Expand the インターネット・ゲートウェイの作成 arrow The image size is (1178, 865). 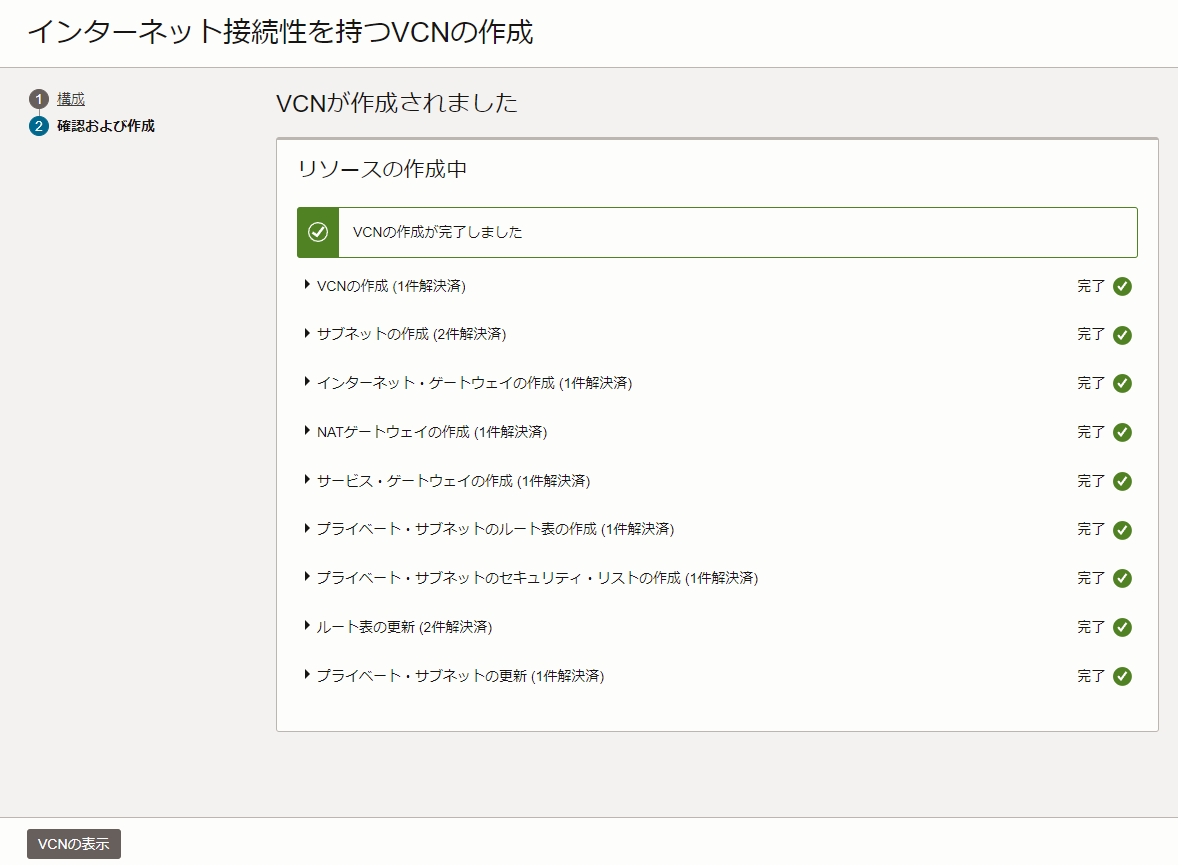pos(307,382)
